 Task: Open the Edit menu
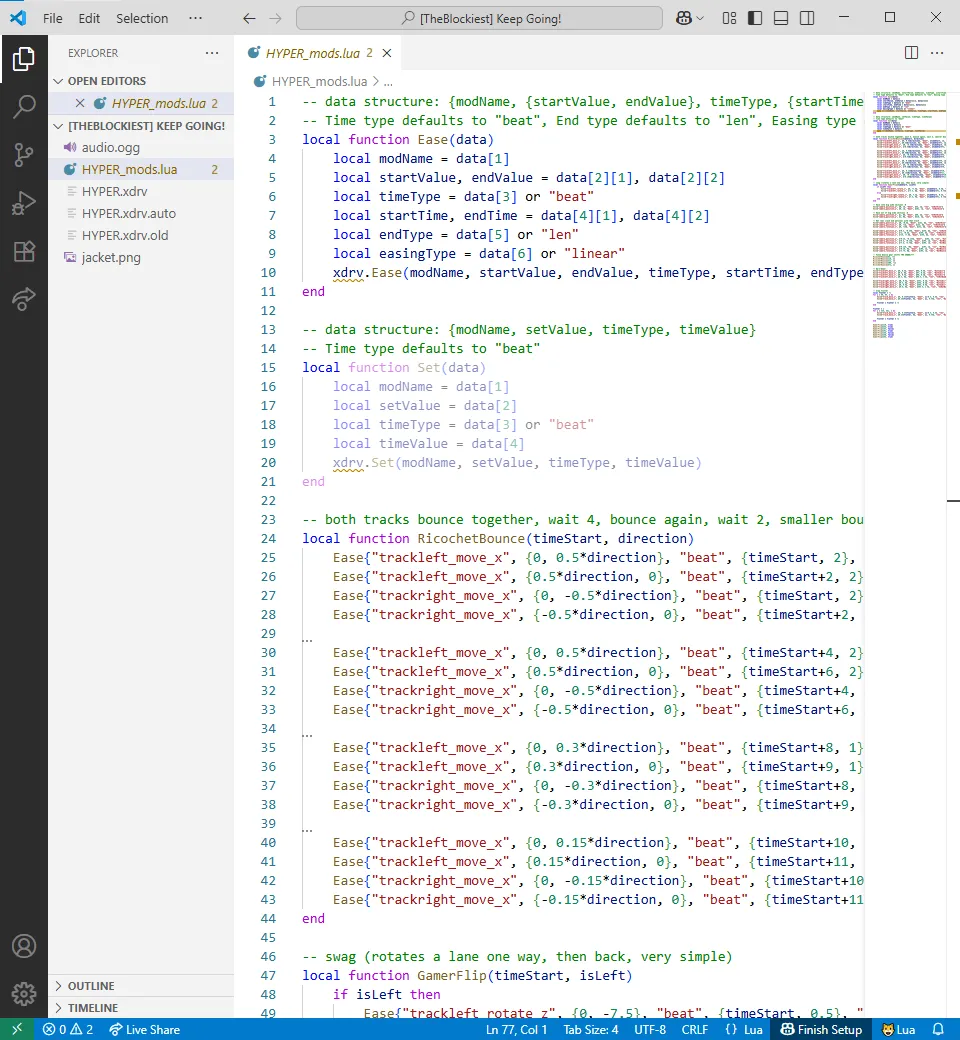(88, 18)
